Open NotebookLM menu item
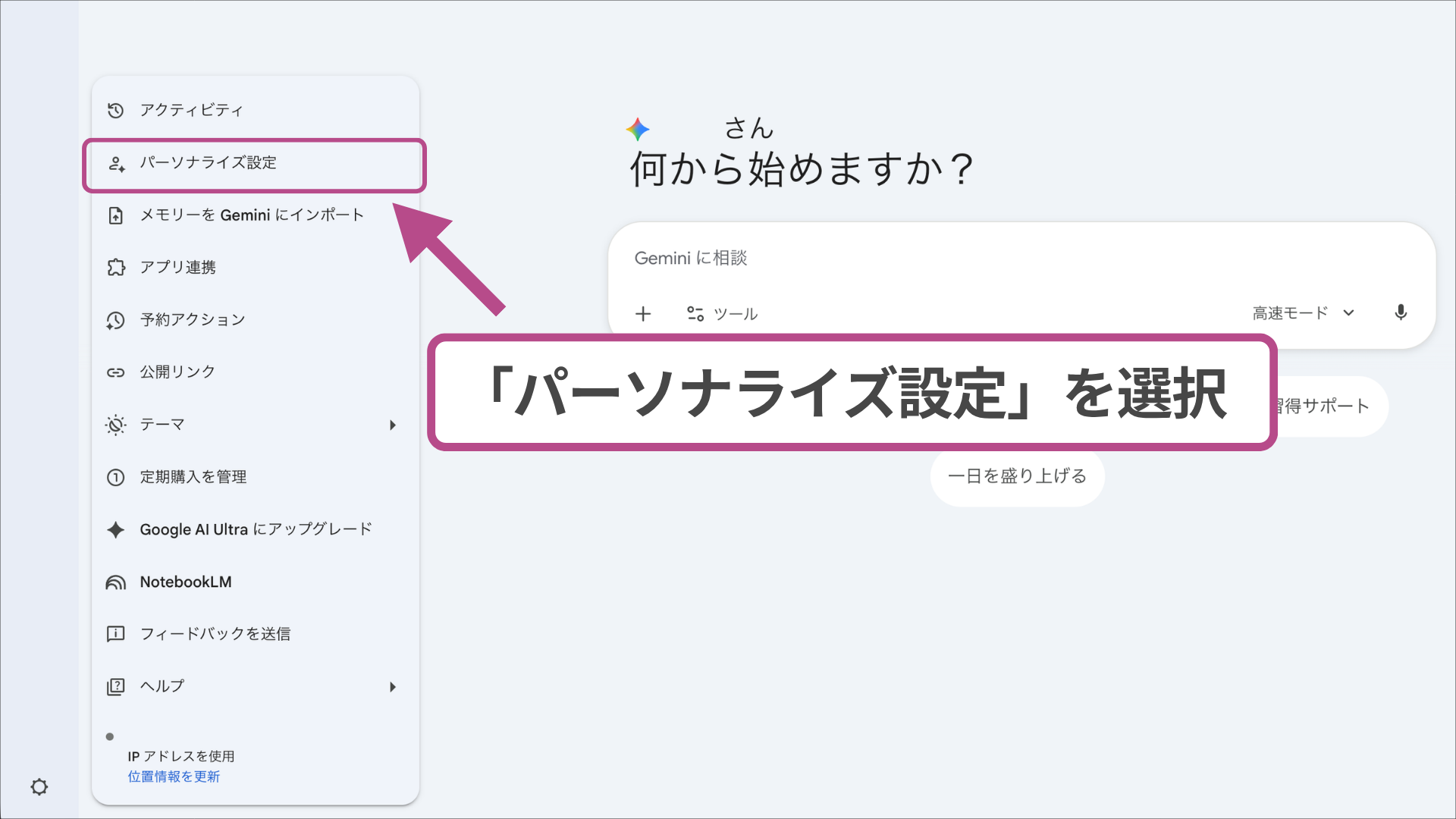Image resolution: width=1456 pixels, height=819 pixels. pos(256,582)
